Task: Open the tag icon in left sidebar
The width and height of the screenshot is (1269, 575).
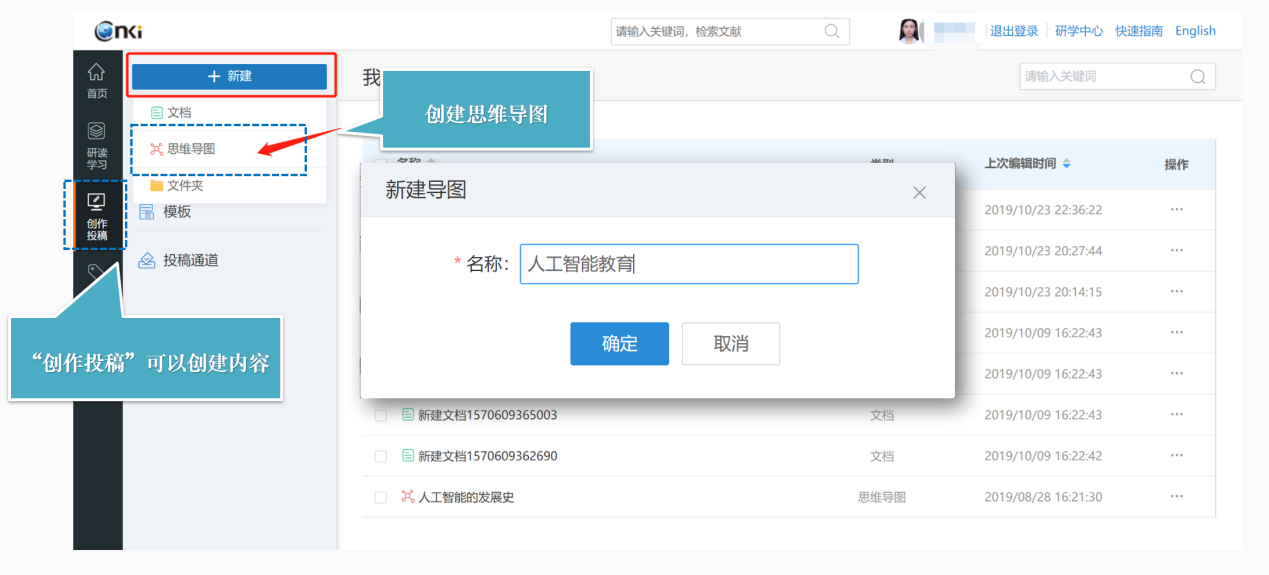Action: click(96, 271)
